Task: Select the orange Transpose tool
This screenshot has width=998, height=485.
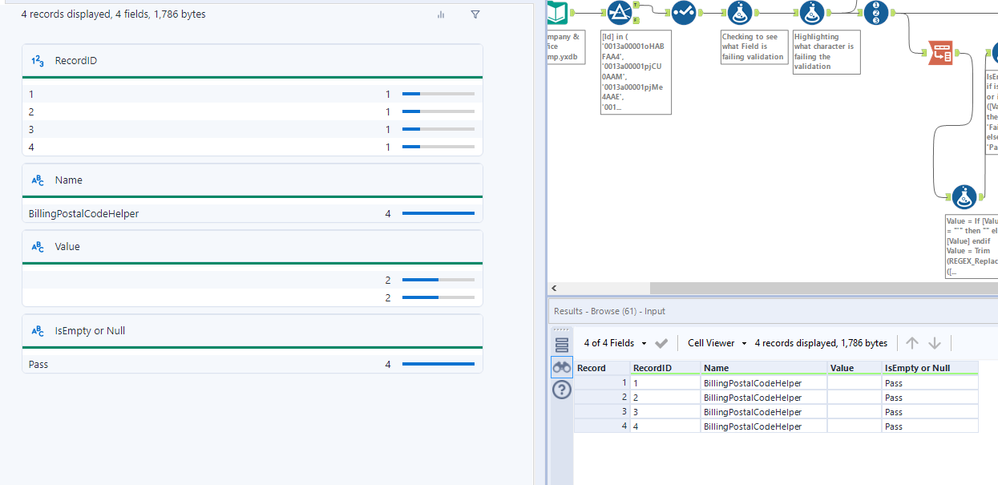Action: click(x=942, y=54)
